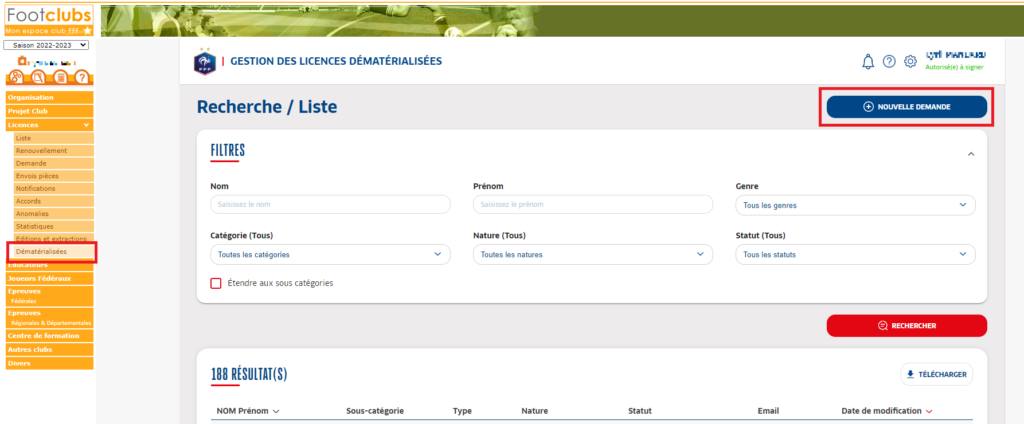1024x424 pixels.
Task: Open the Organisation menu
Action: coord(50,97)
